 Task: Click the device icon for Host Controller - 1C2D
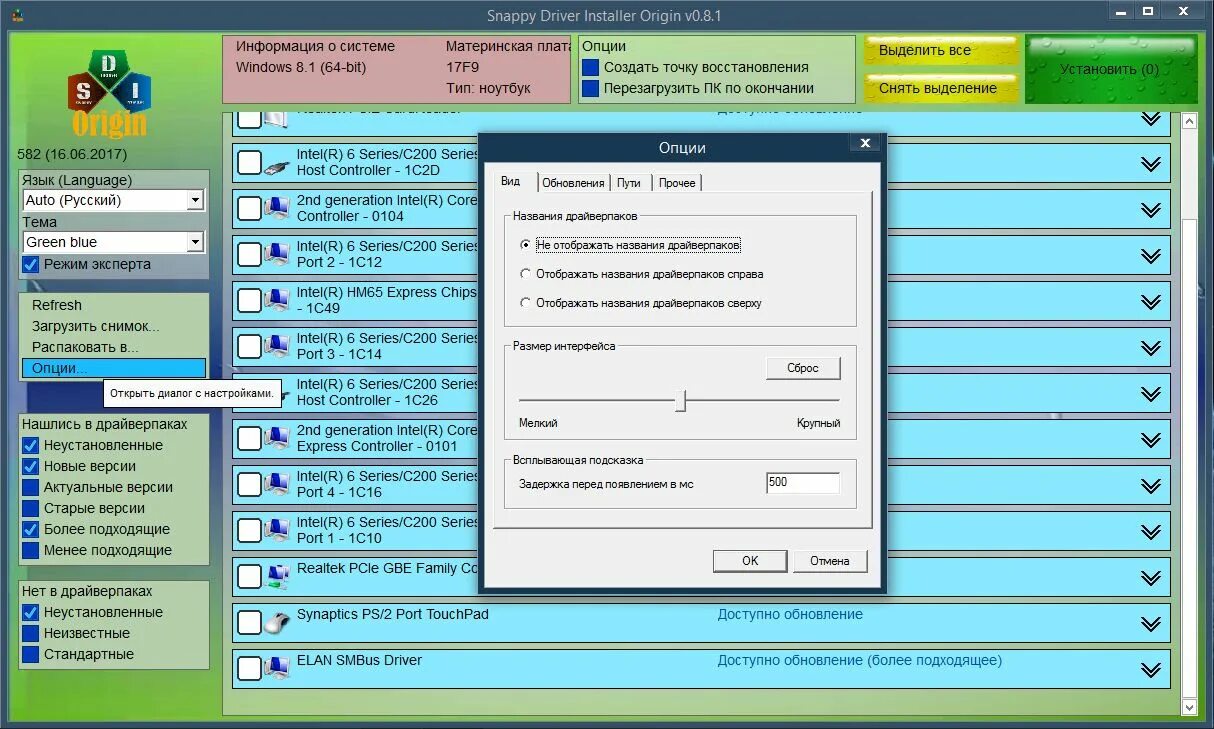click(277, 163)
